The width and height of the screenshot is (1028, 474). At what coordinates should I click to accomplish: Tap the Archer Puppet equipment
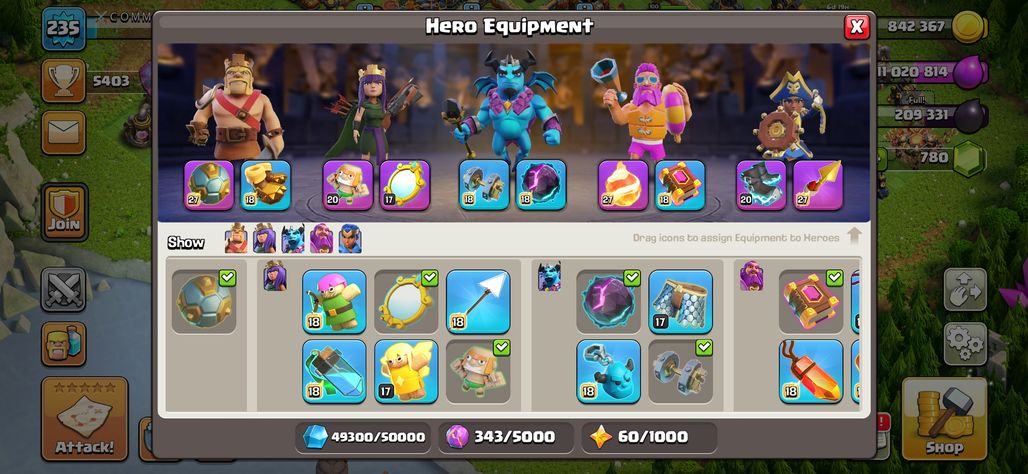tap(334, 301)
